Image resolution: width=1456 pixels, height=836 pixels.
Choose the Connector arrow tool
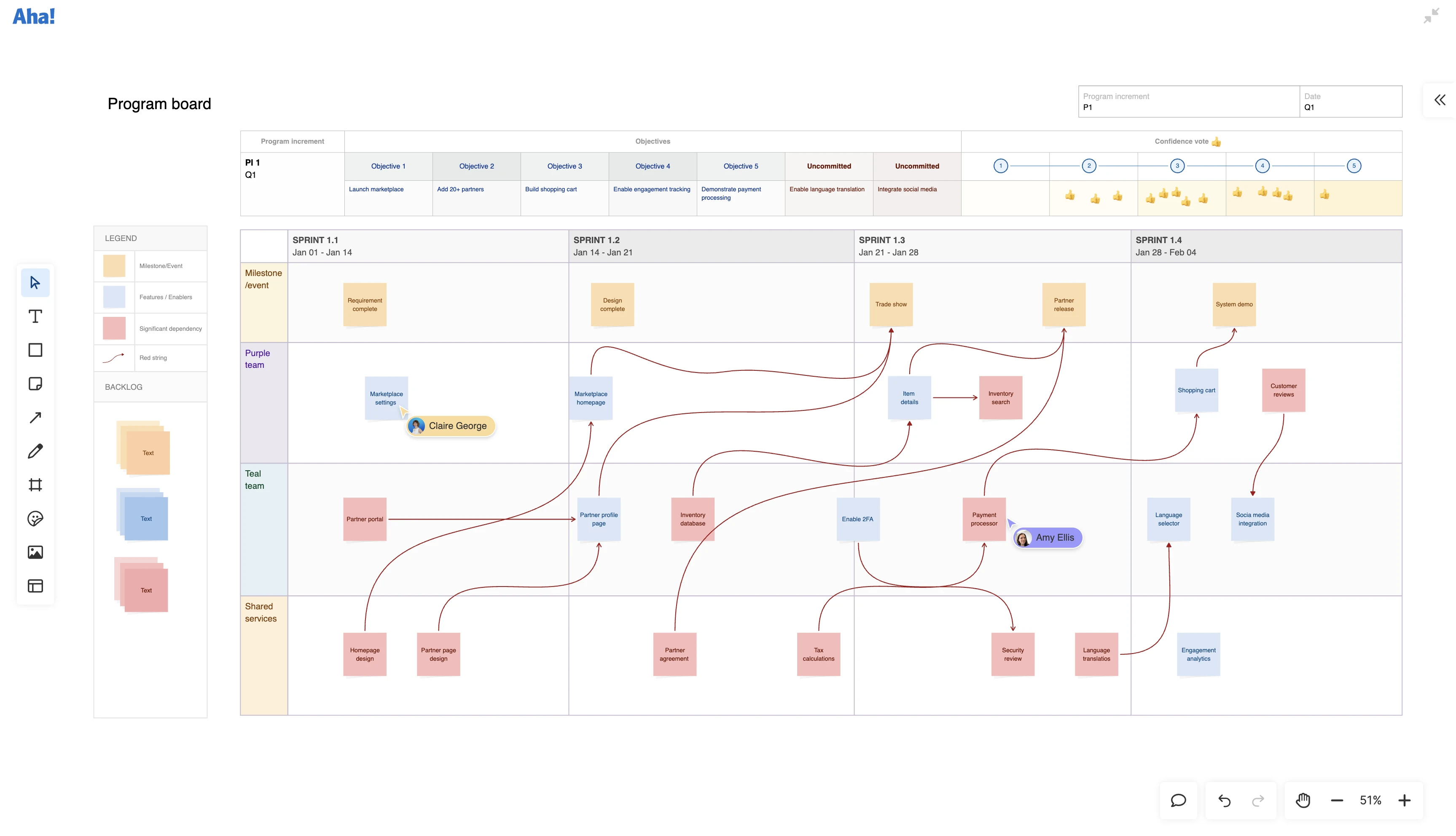[35, 418]
